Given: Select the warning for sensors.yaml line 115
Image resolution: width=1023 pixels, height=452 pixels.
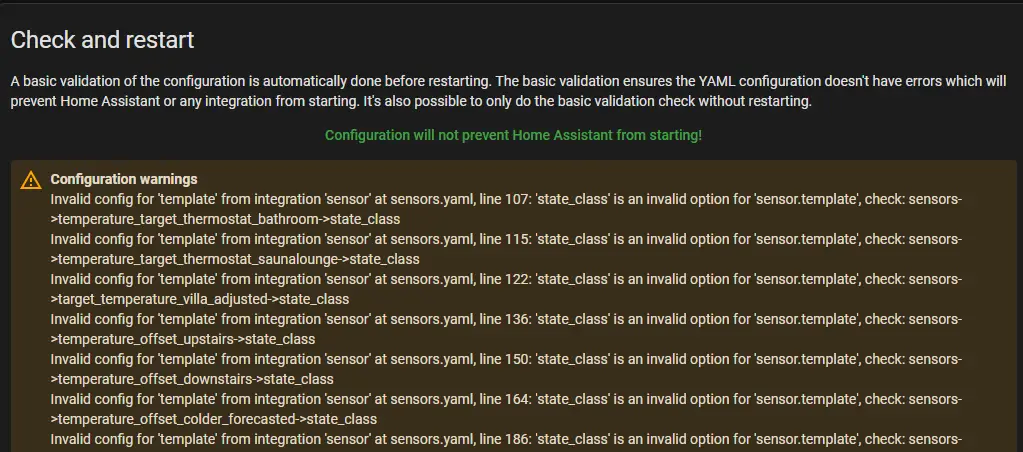Looking at the screenshot, I should (x=506, y=239).
